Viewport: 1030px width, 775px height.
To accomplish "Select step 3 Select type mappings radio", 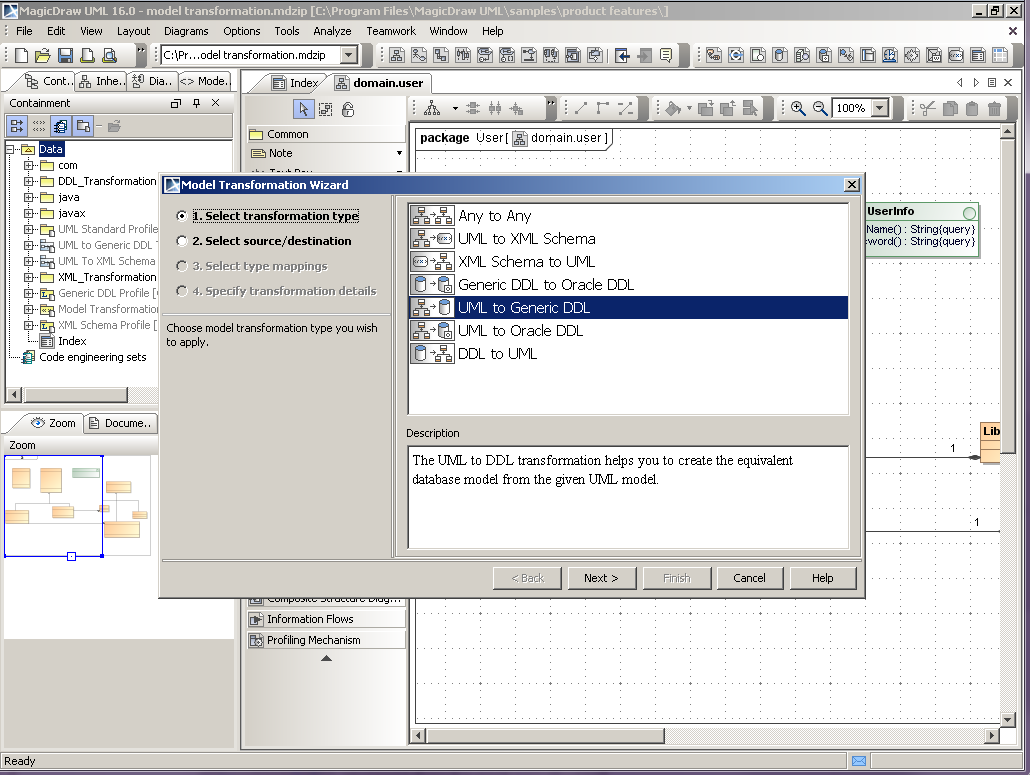I will tap(182, 266).
